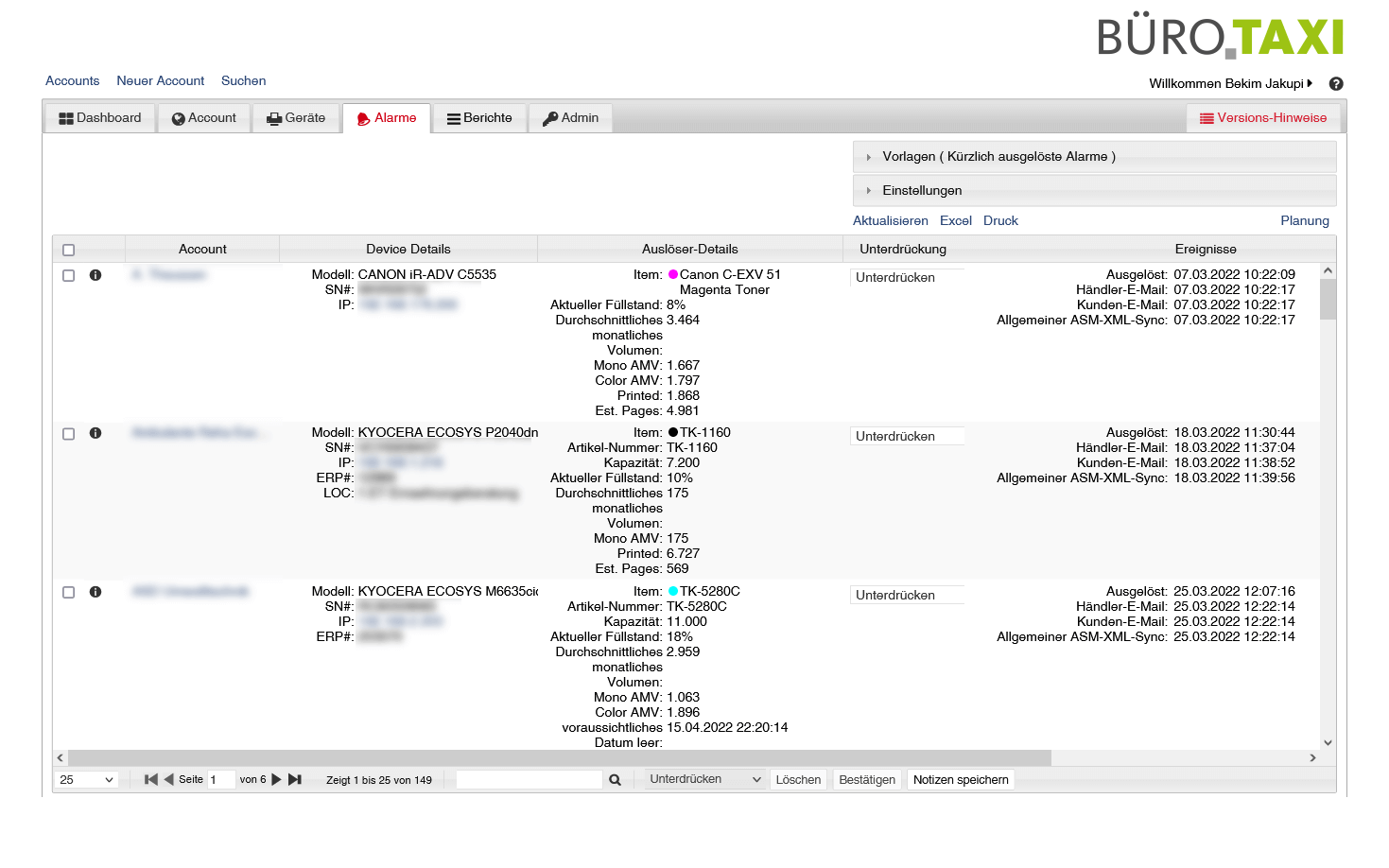Switch to the Geräte tab

(x=296, y=118)
